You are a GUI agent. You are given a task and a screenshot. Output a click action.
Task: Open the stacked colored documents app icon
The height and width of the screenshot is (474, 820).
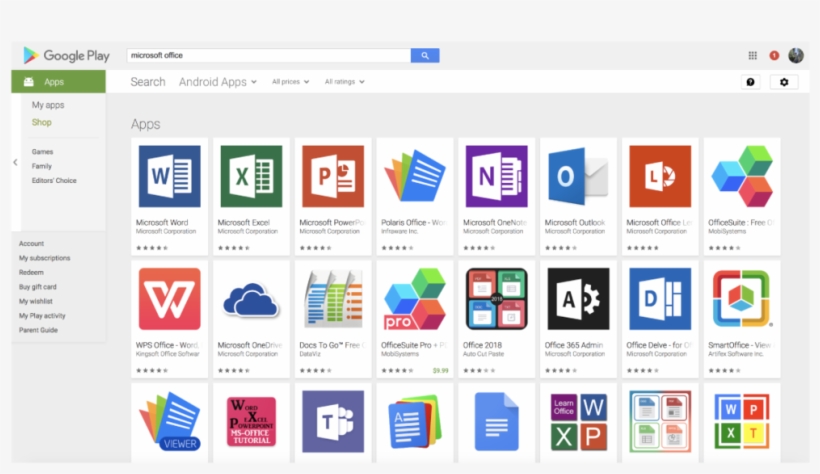(x=415, y=422)
